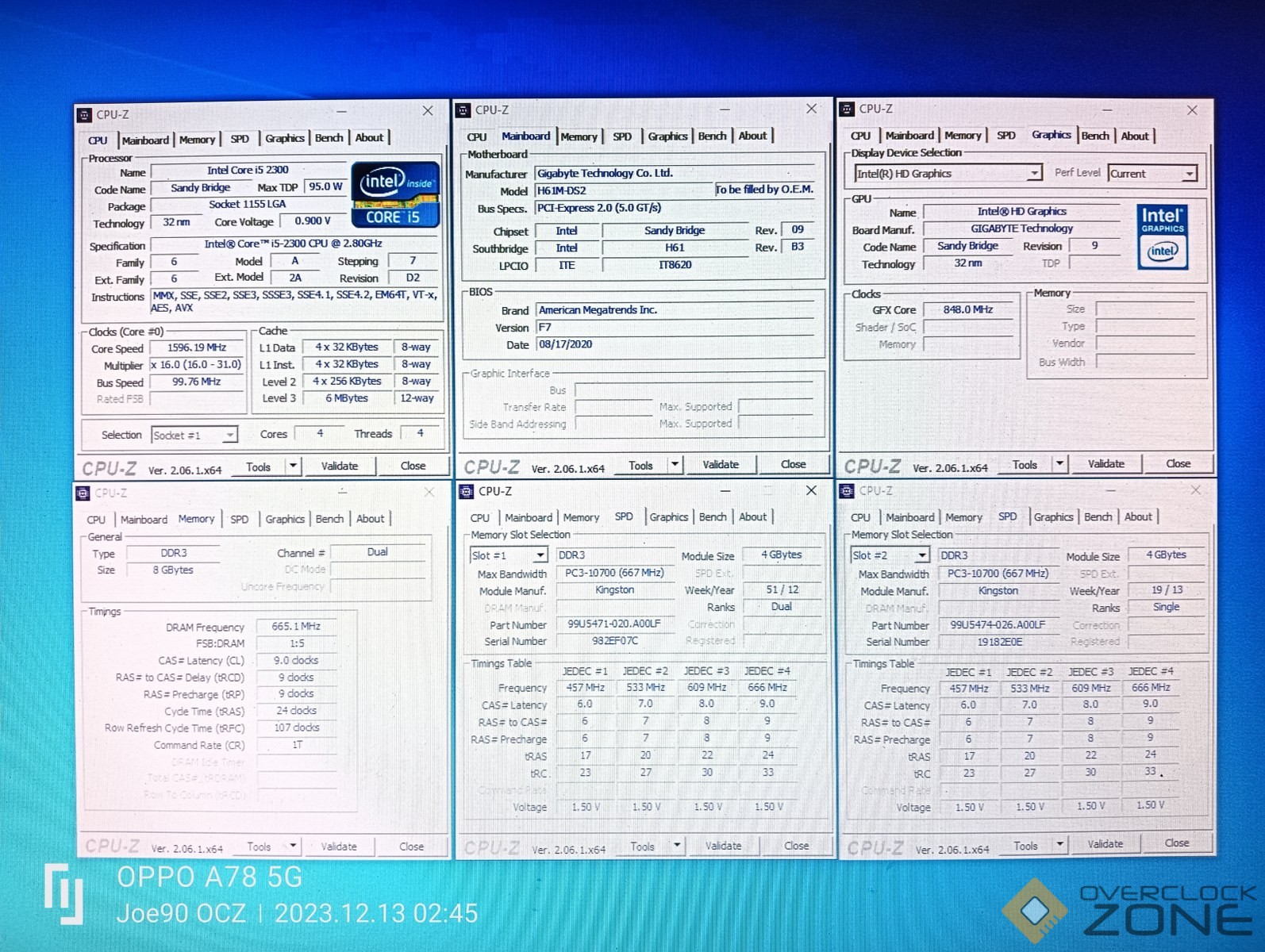1265x952 pixels.
Task: Click CPU-Z title icon in the Graphics tab window
Action: [x=848, y=109]
